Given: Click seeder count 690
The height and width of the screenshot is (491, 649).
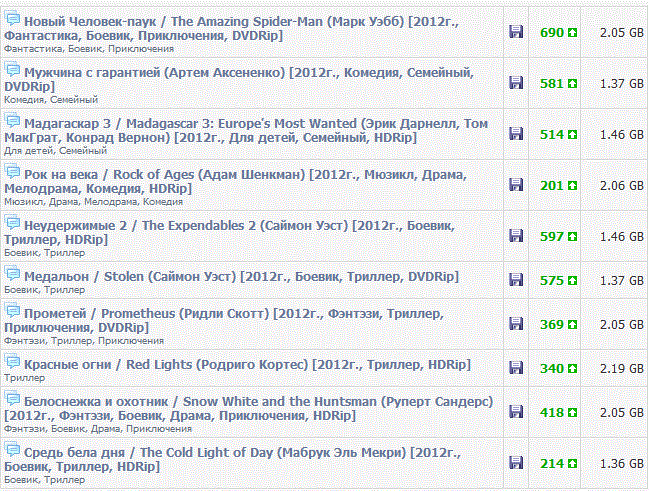Looking at the screenshot, I should click(x=552, y=33).
